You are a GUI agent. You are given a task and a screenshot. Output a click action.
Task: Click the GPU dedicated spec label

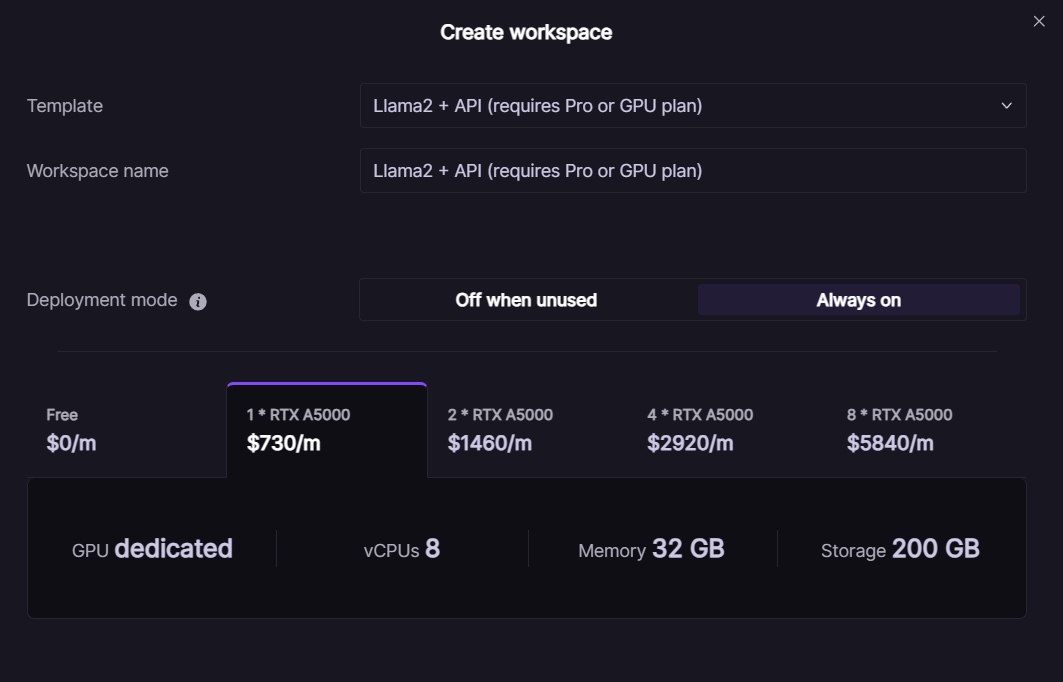(152, 548)
